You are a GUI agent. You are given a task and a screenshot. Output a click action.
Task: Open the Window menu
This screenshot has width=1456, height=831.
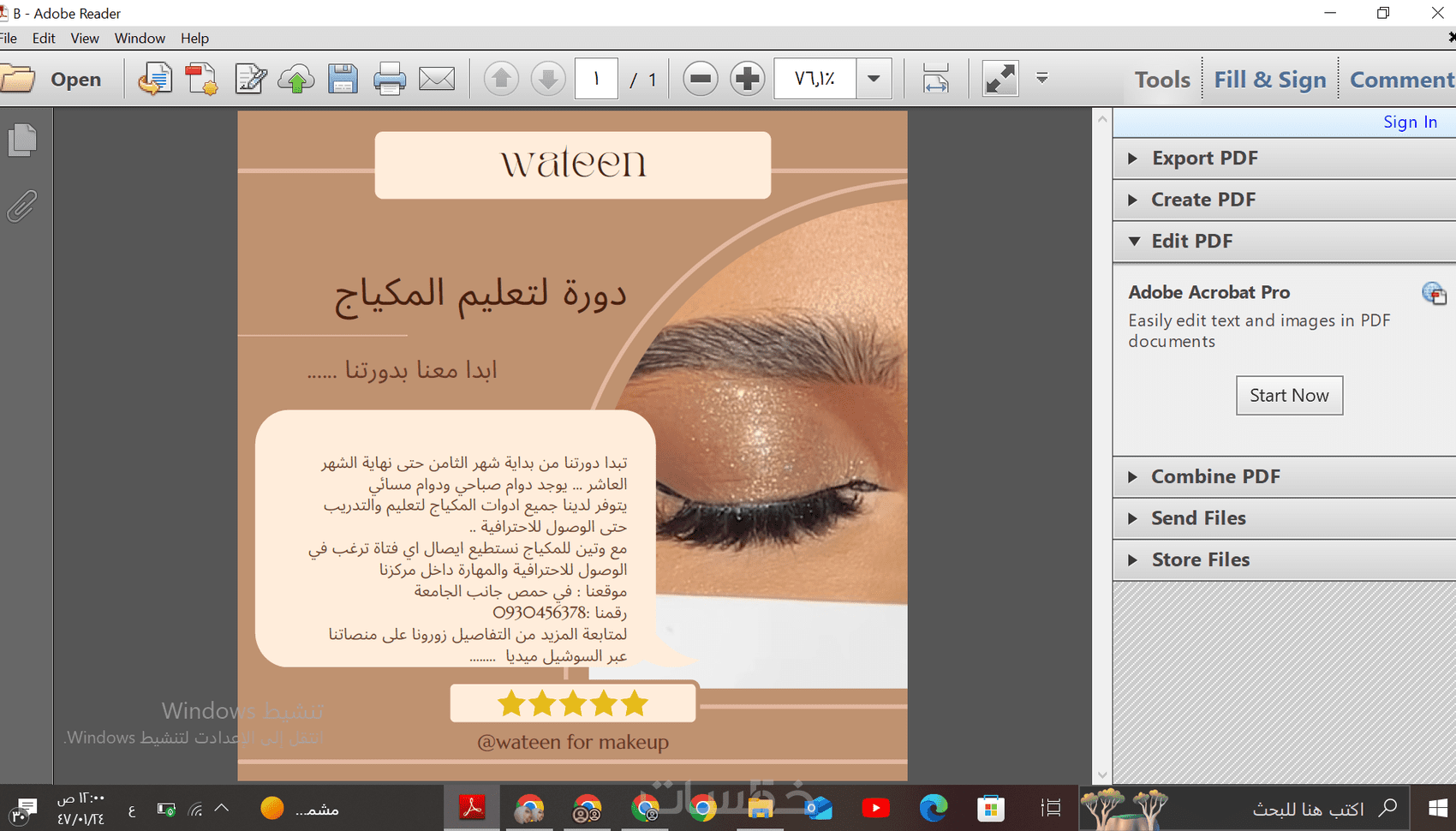[x=140, y=39]
